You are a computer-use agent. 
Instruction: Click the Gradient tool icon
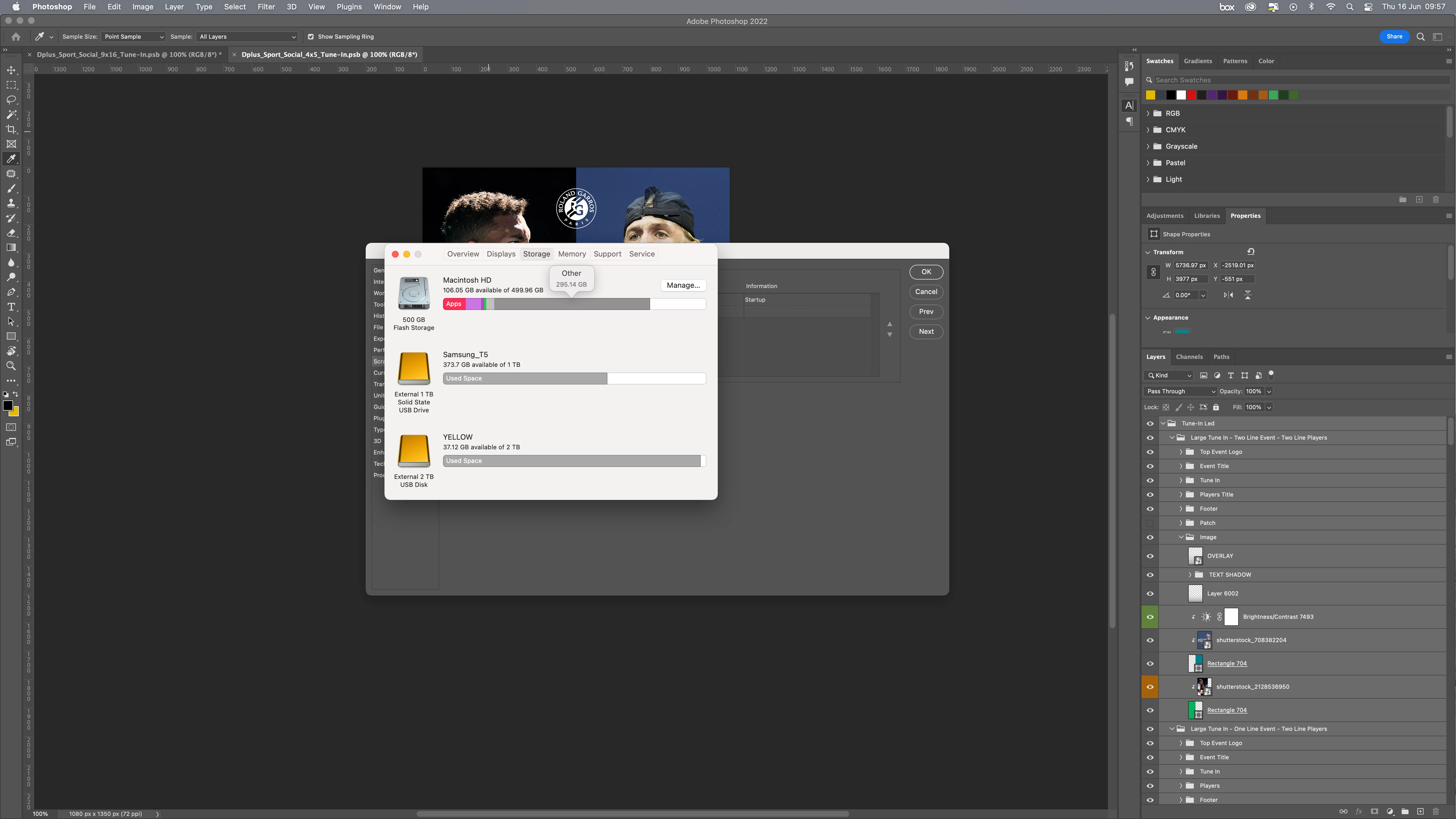(11, 248)
